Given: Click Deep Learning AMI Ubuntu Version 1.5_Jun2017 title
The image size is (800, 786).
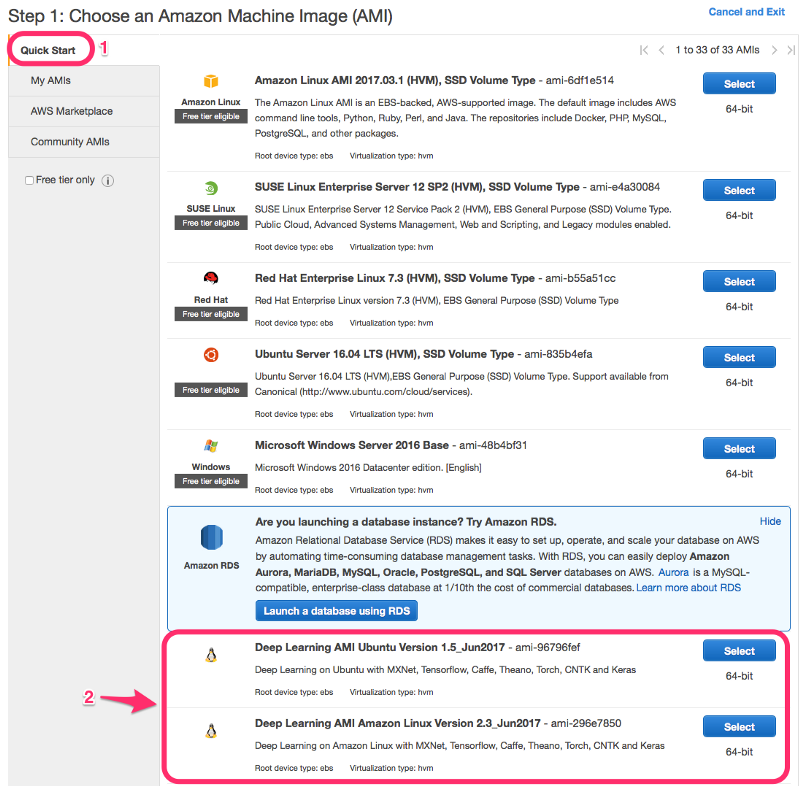Looking at the screenshot, I should click(x=380, y=648).
